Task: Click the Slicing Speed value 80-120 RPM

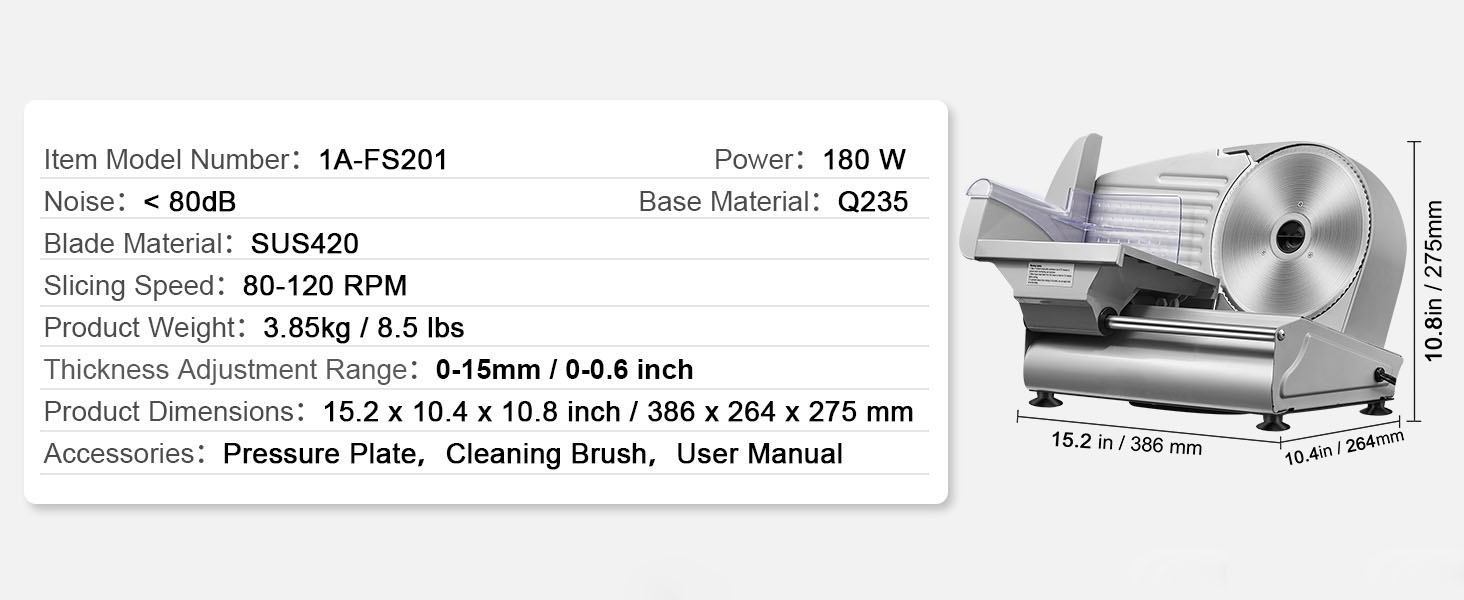Action: [x=325, y=286]
